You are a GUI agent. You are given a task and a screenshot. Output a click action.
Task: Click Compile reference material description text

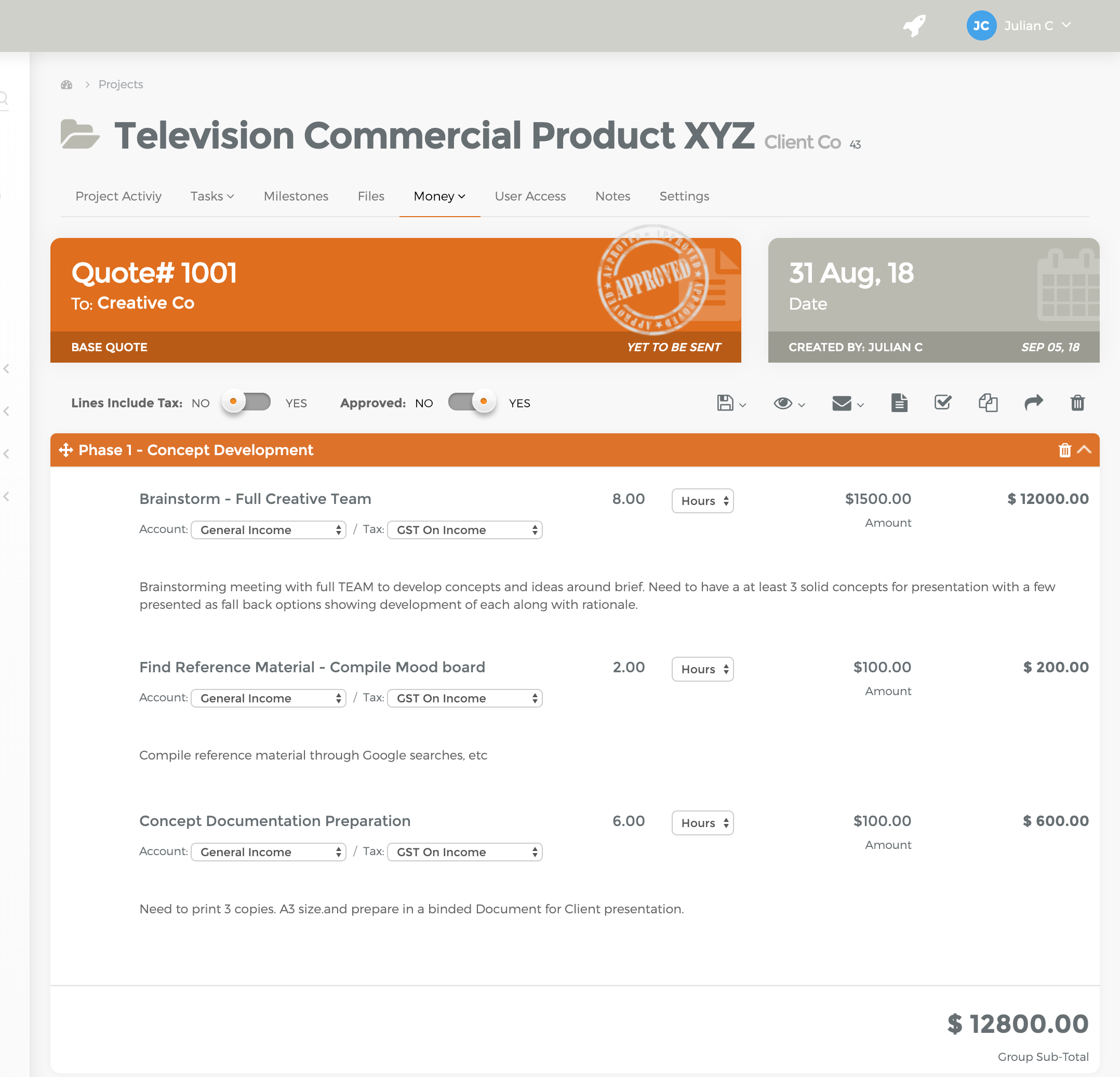click(x=313, y=755)
